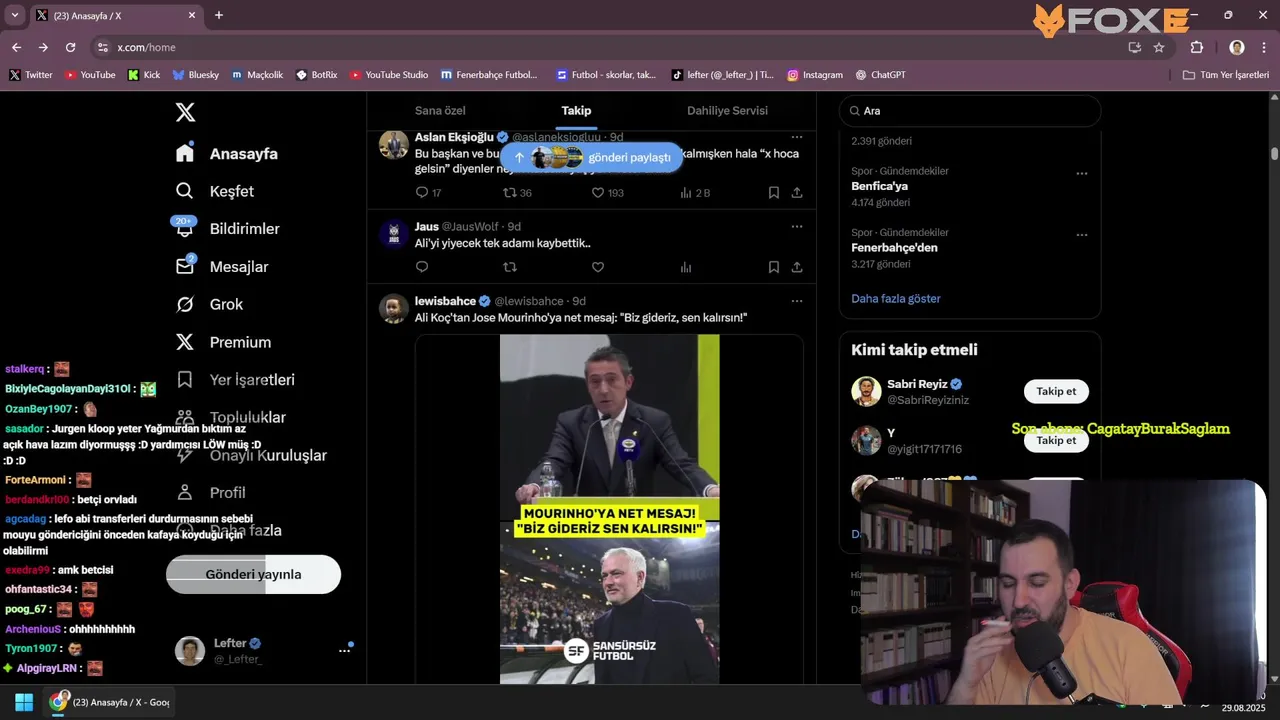Switch to Takip tab
This screenshot has height=720, width=1280.
(x=576, y=111)
